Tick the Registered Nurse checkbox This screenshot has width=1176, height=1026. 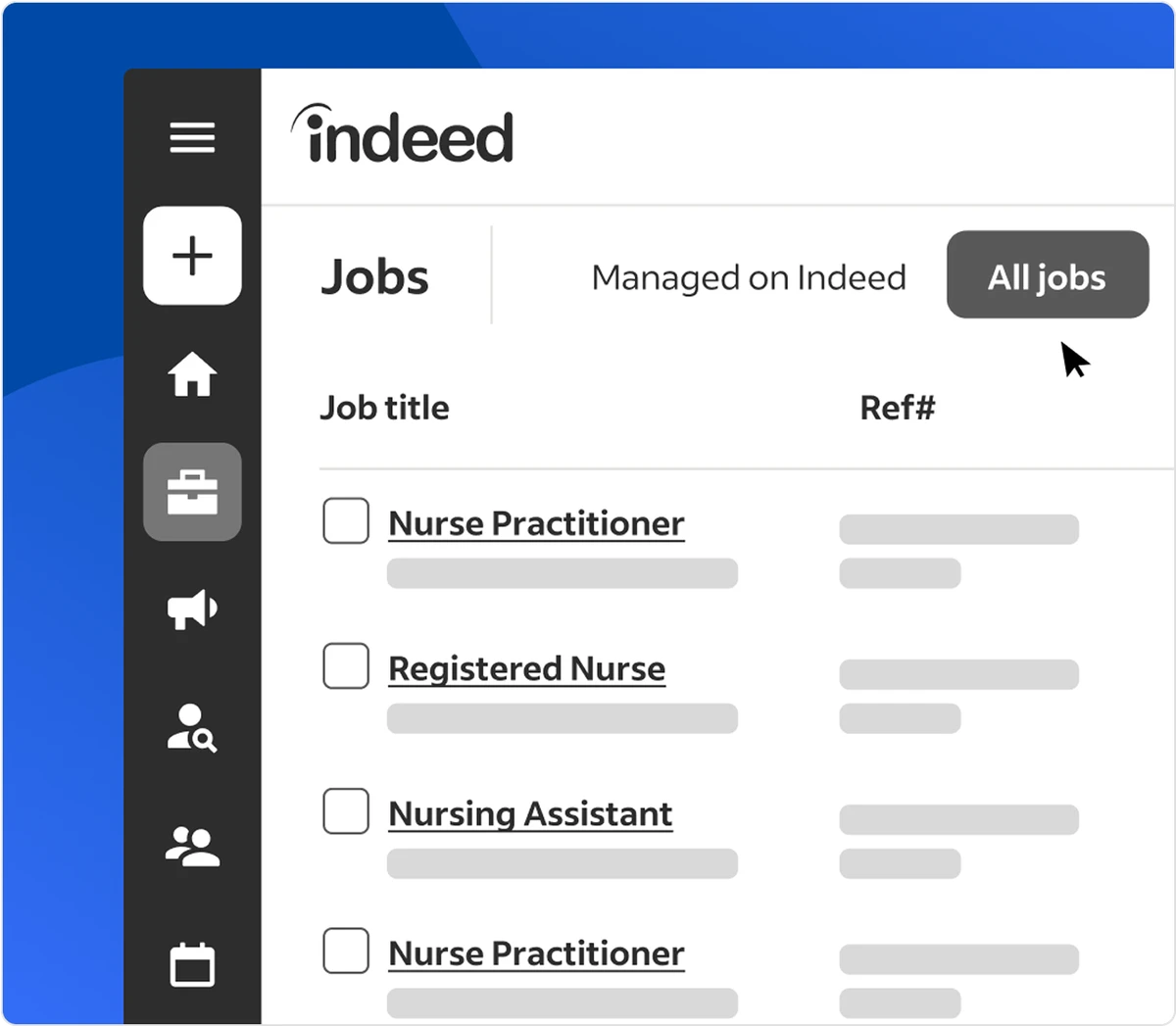pyautogui.click(x=346, y=666)
